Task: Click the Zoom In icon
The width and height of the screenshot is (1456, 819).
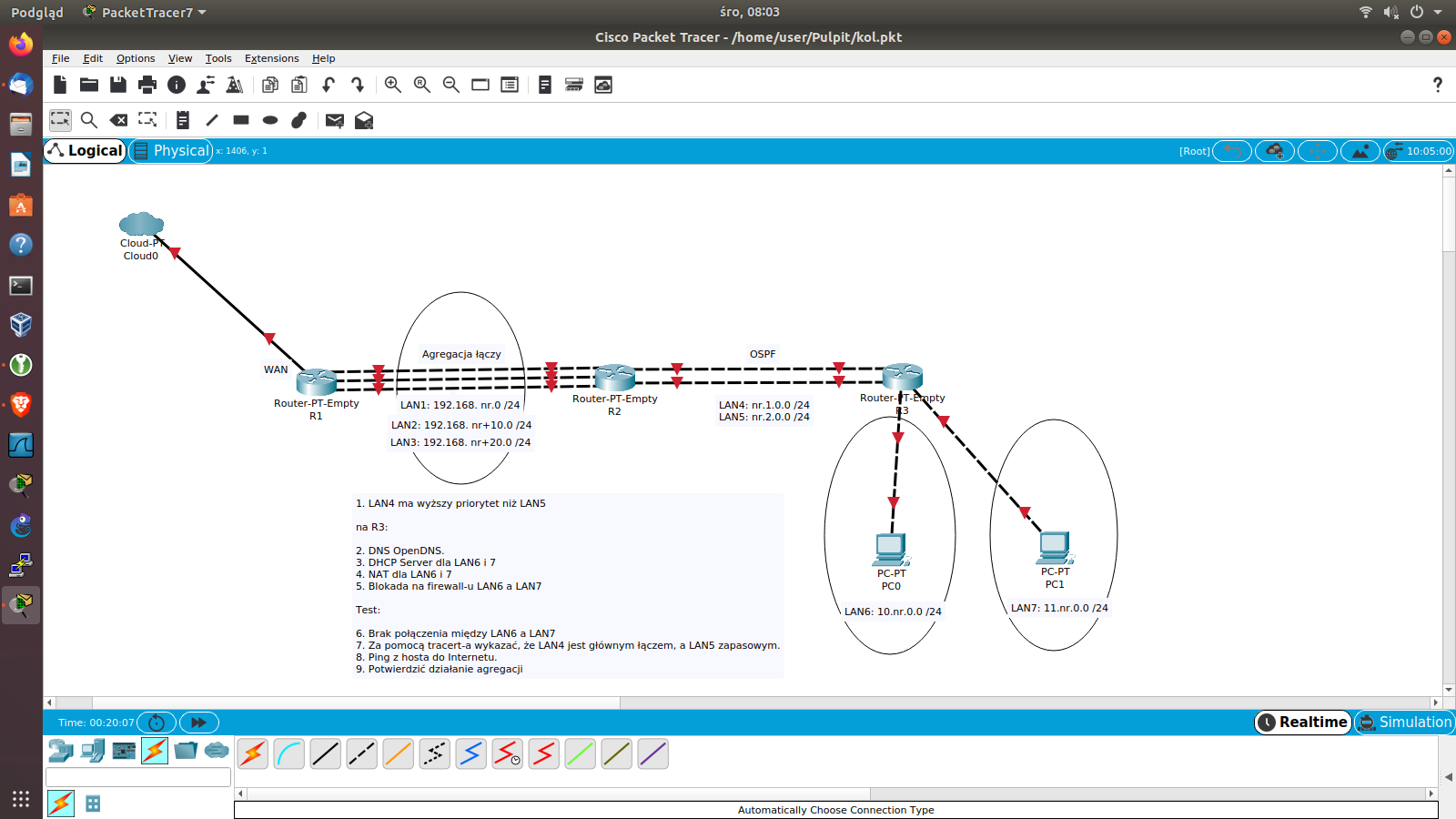Action: pos(393,85)
